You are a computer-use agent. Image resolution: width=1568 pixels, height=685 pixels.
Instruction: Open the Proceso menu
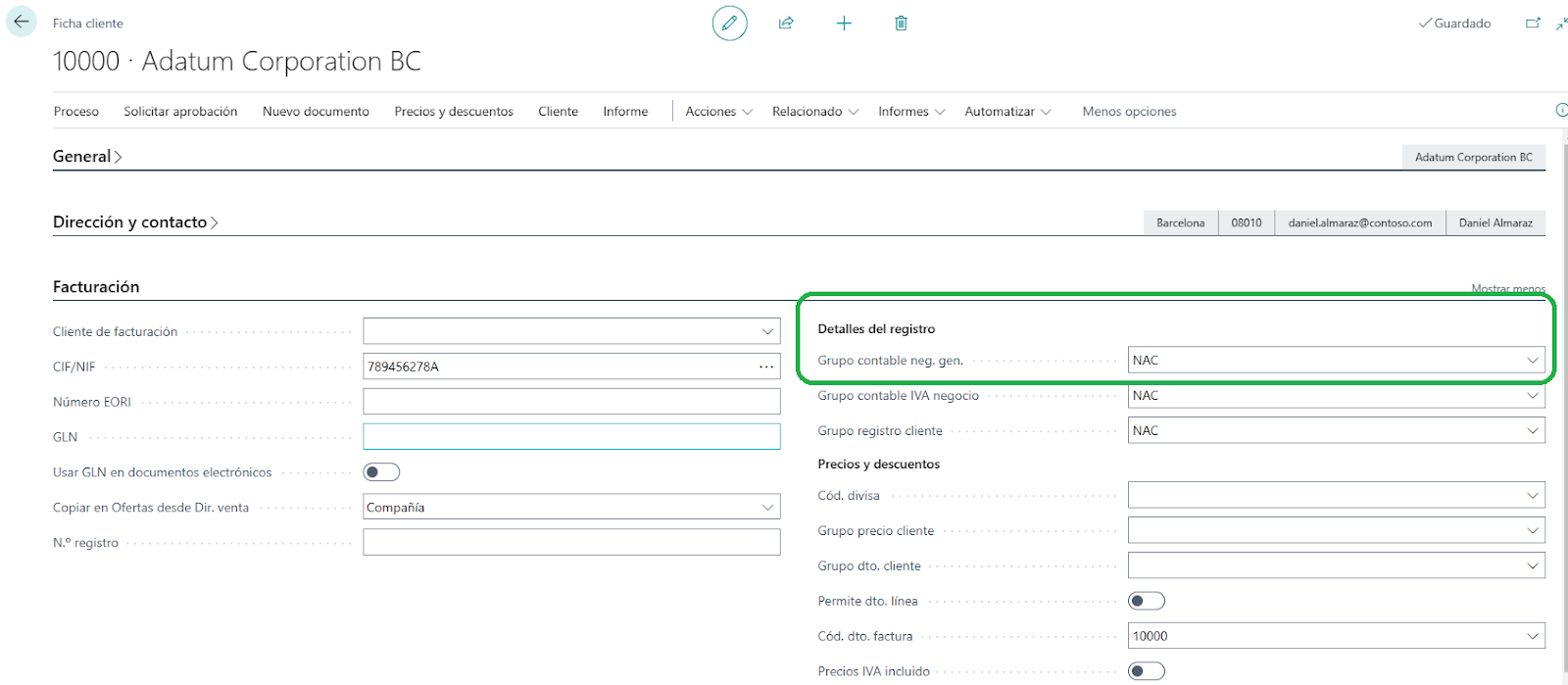coord(76,112)
